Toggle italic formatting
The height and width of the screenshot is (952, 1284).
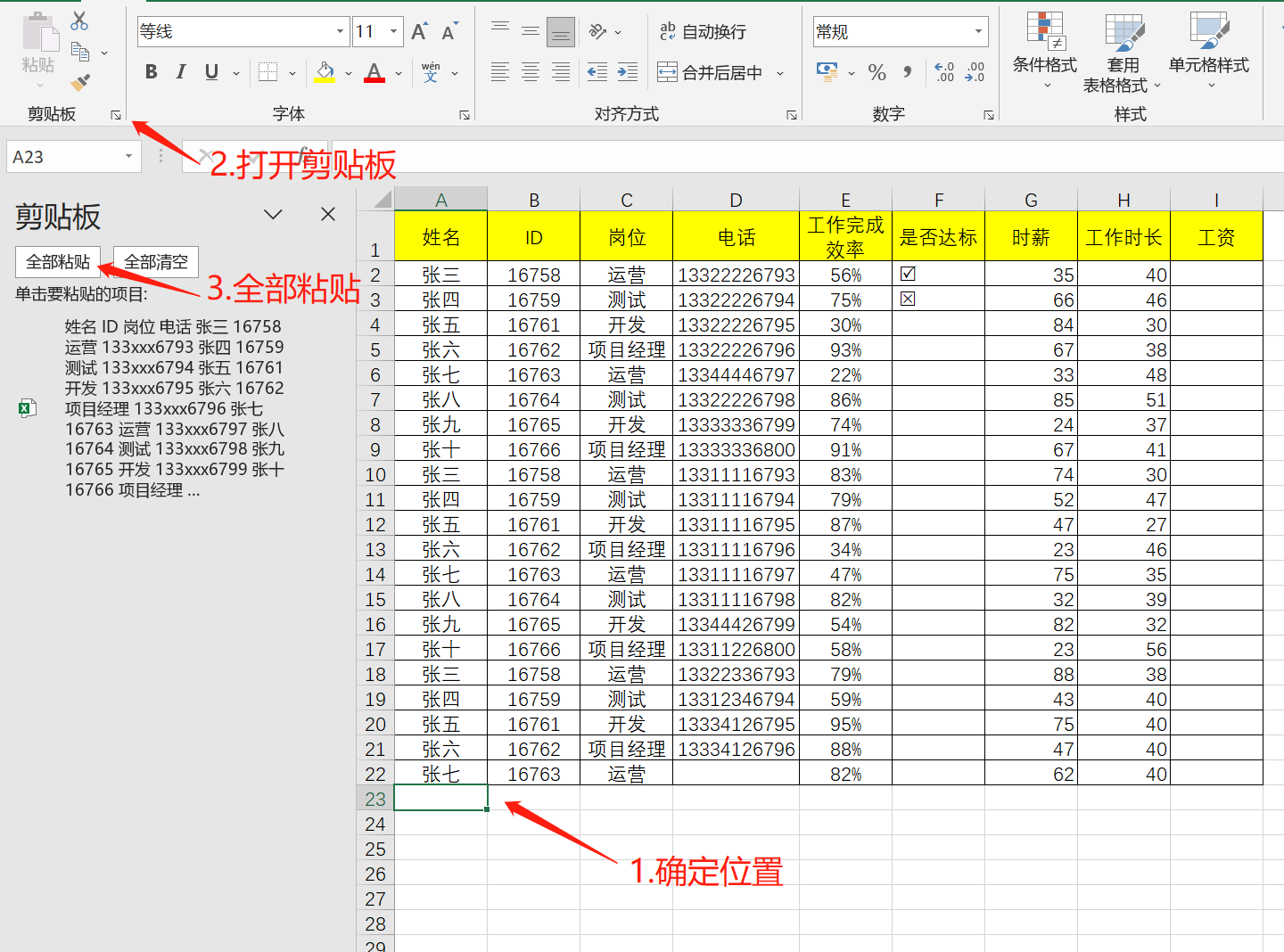click(181, 72)
